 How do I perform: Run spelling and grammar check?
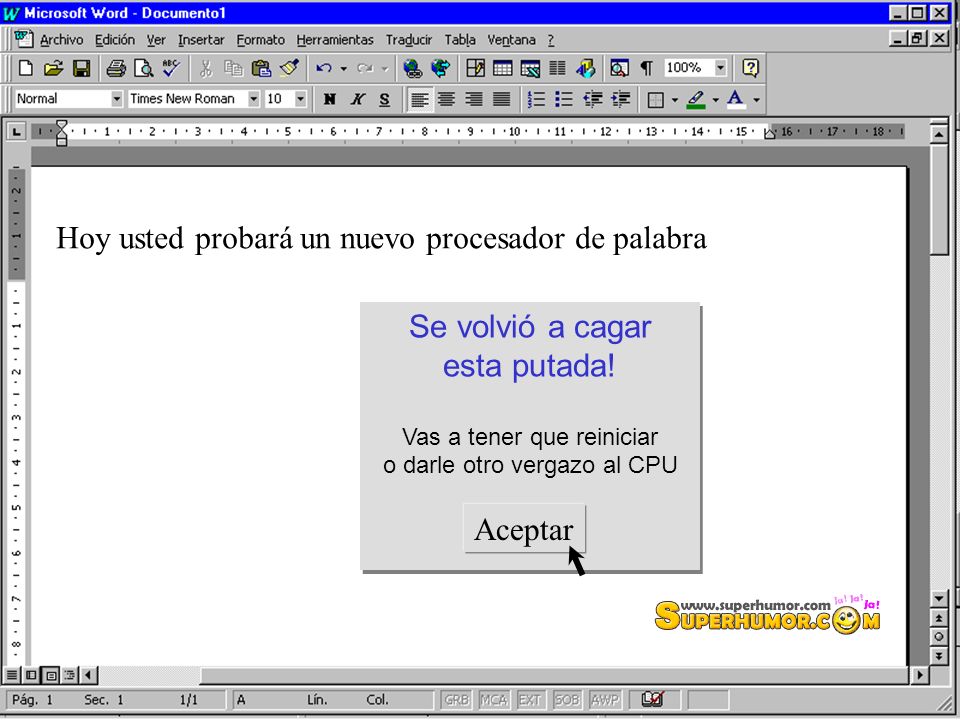(x=171, y=68)
